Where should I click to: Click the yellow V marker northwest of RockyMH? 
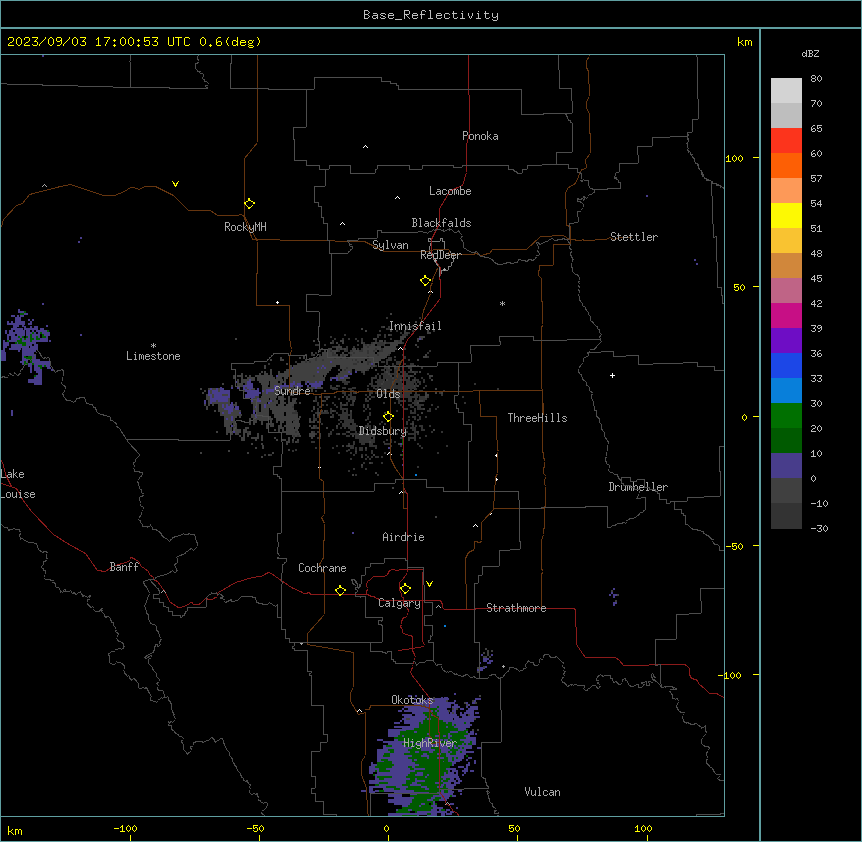175,184
